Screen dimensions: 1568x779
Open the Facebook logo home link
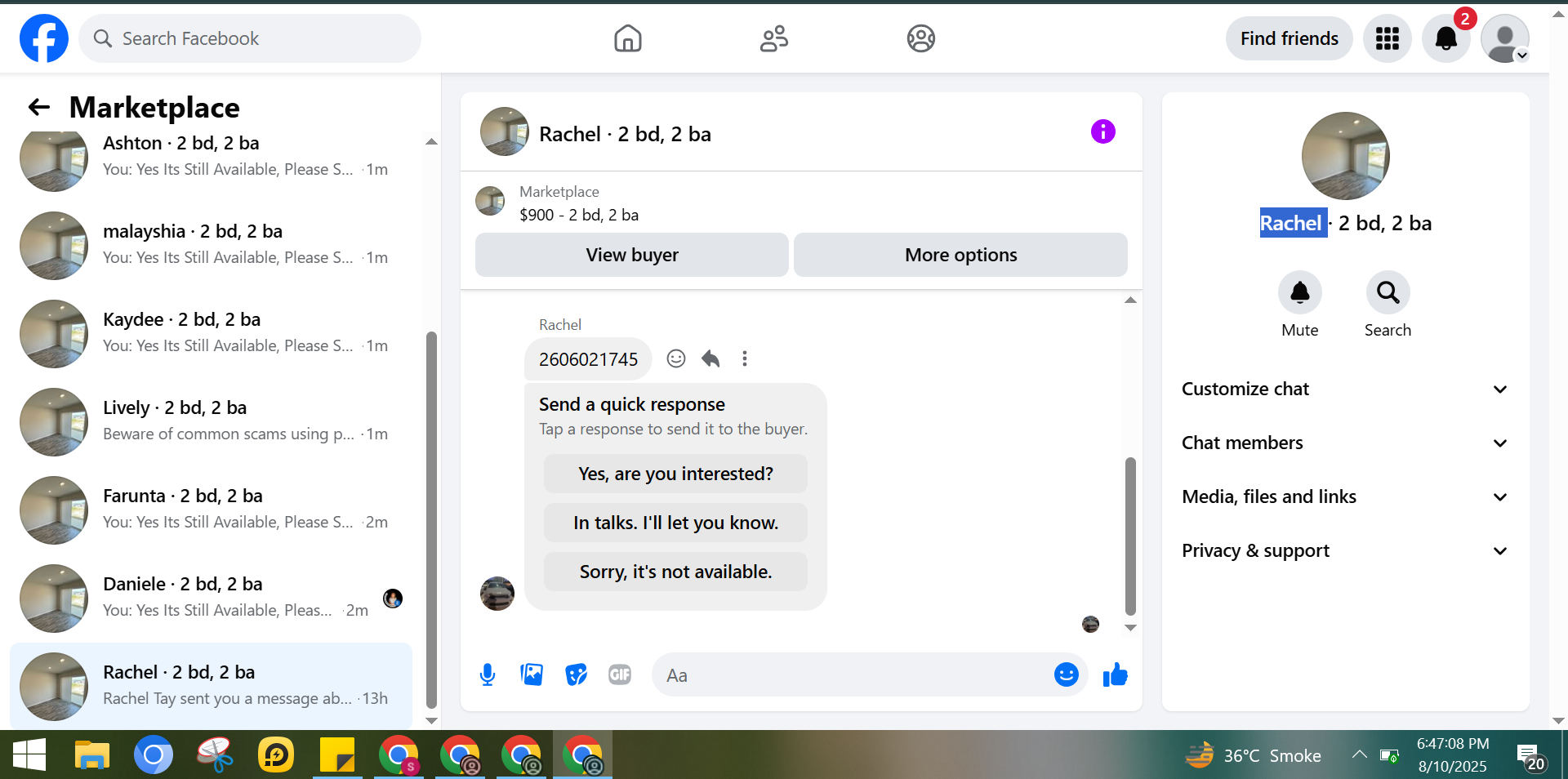click(44, 38)
